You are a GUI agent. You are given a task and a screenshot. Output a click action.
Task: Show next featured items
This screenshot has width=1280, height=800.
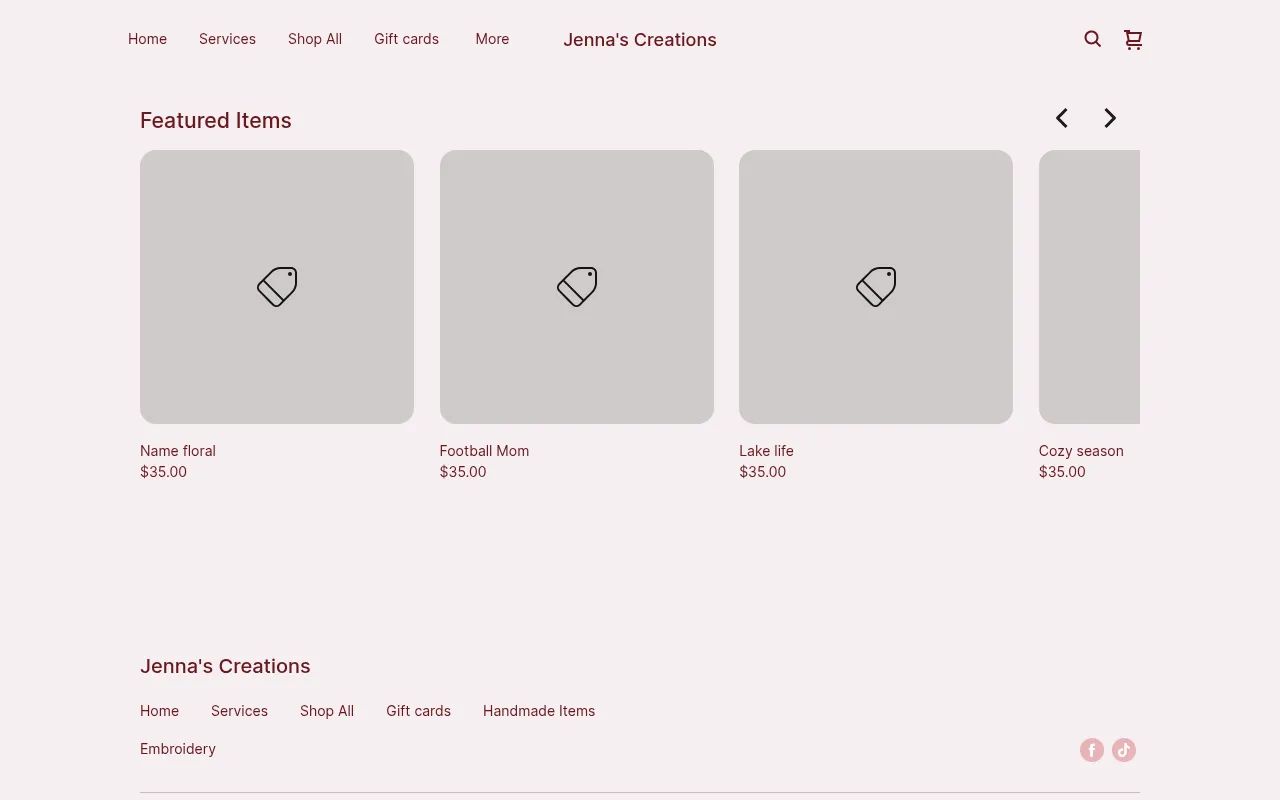(1110, 118)
